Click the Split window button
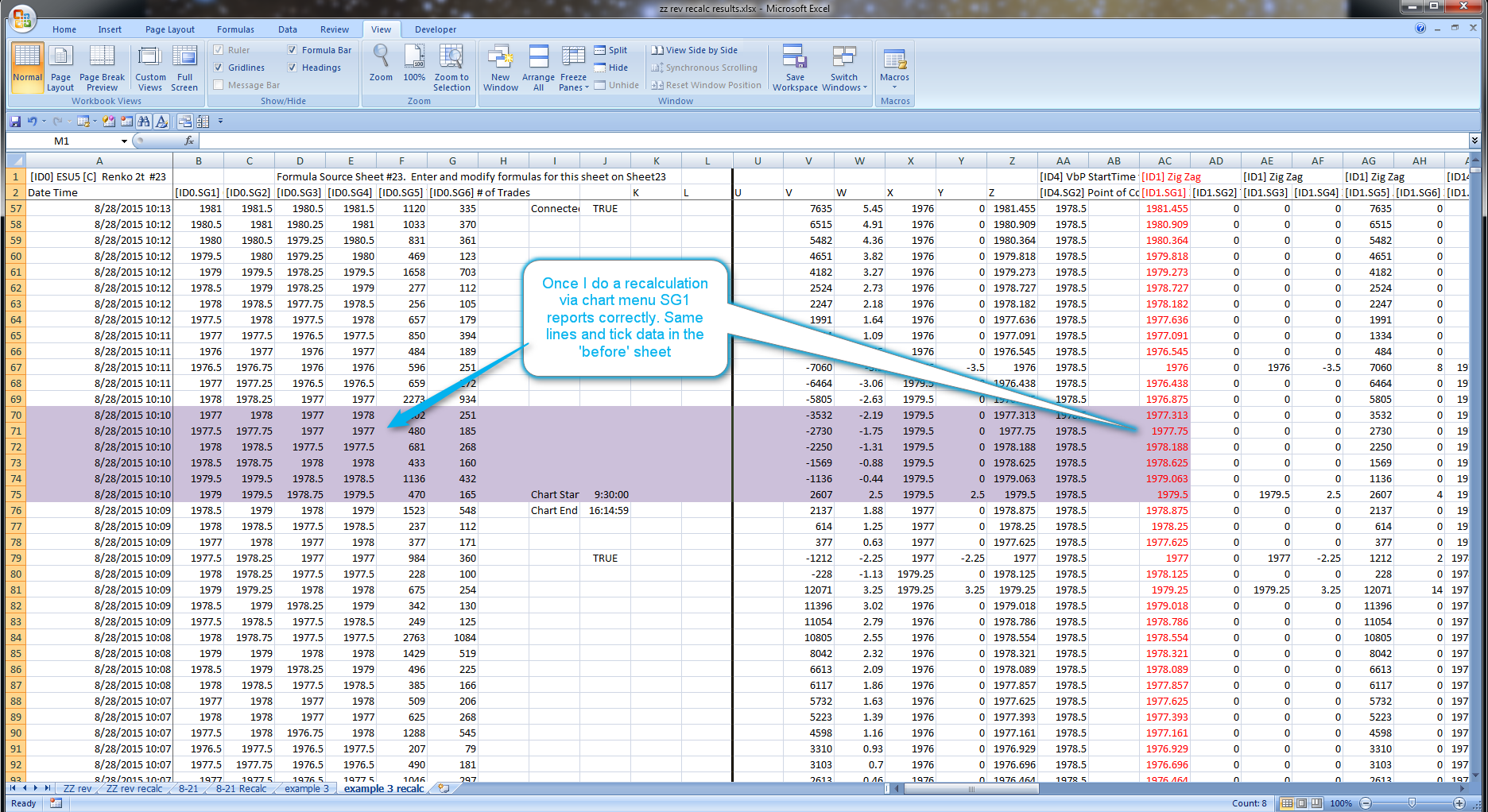The height and width of the screenshot is (812, 1488). point(610,50)
